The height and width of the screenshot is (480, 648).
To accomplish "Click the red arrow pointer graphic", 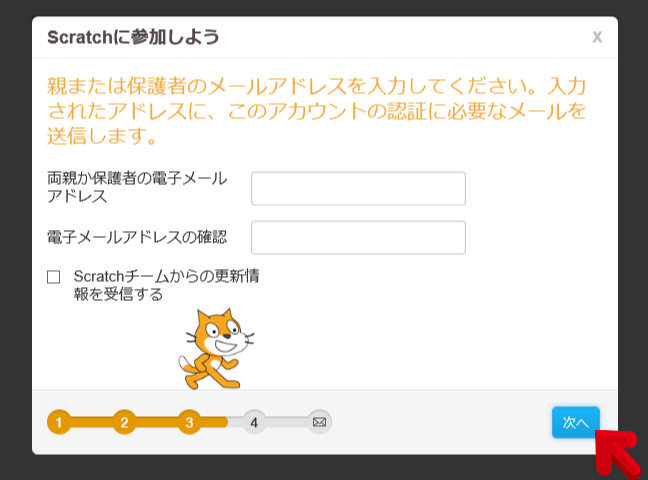I will point(618,452).
